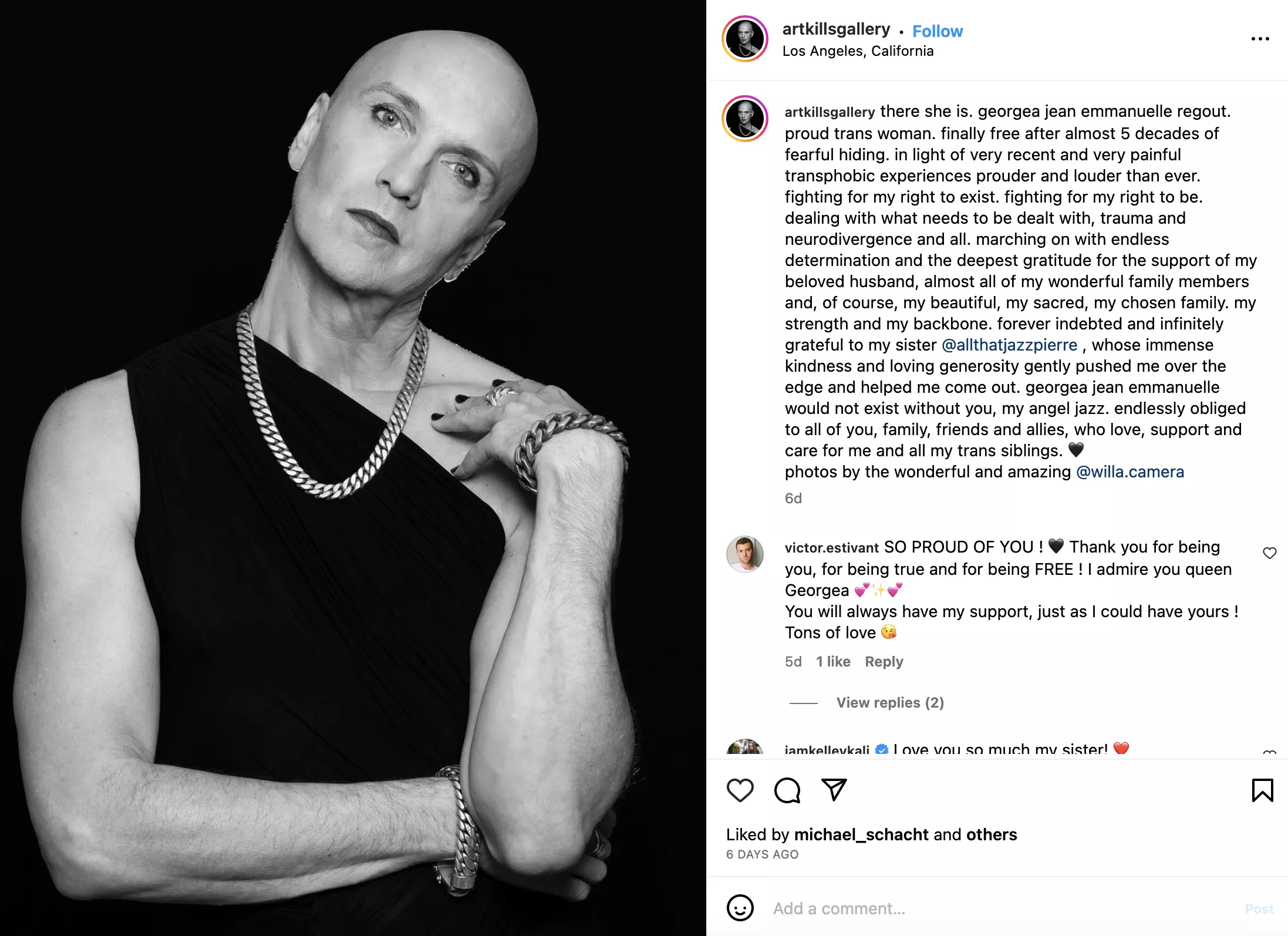
Task: Open the Los Angeles, California location
Action: [x=858, y=51]
